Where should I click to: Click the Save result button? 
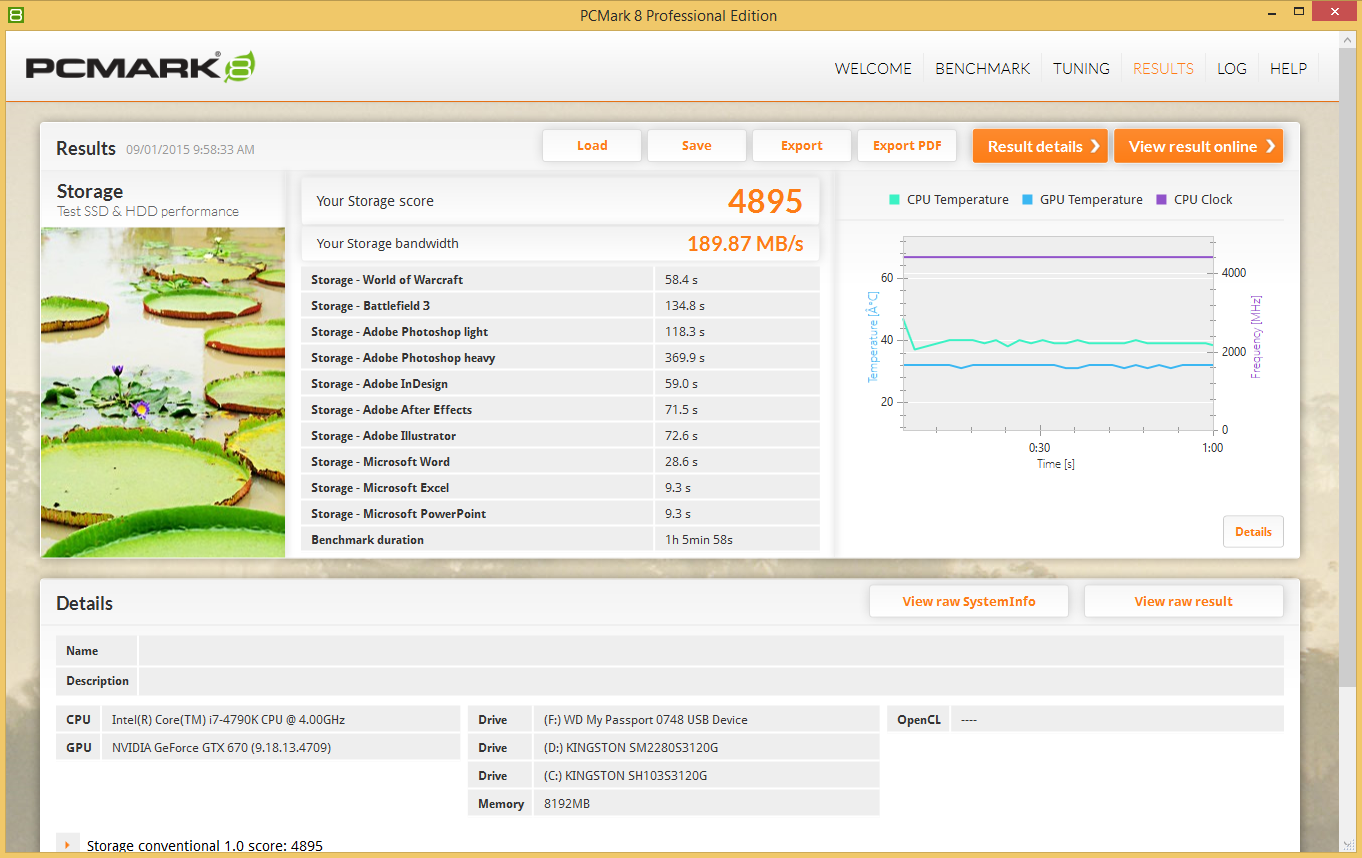(697, 146)
